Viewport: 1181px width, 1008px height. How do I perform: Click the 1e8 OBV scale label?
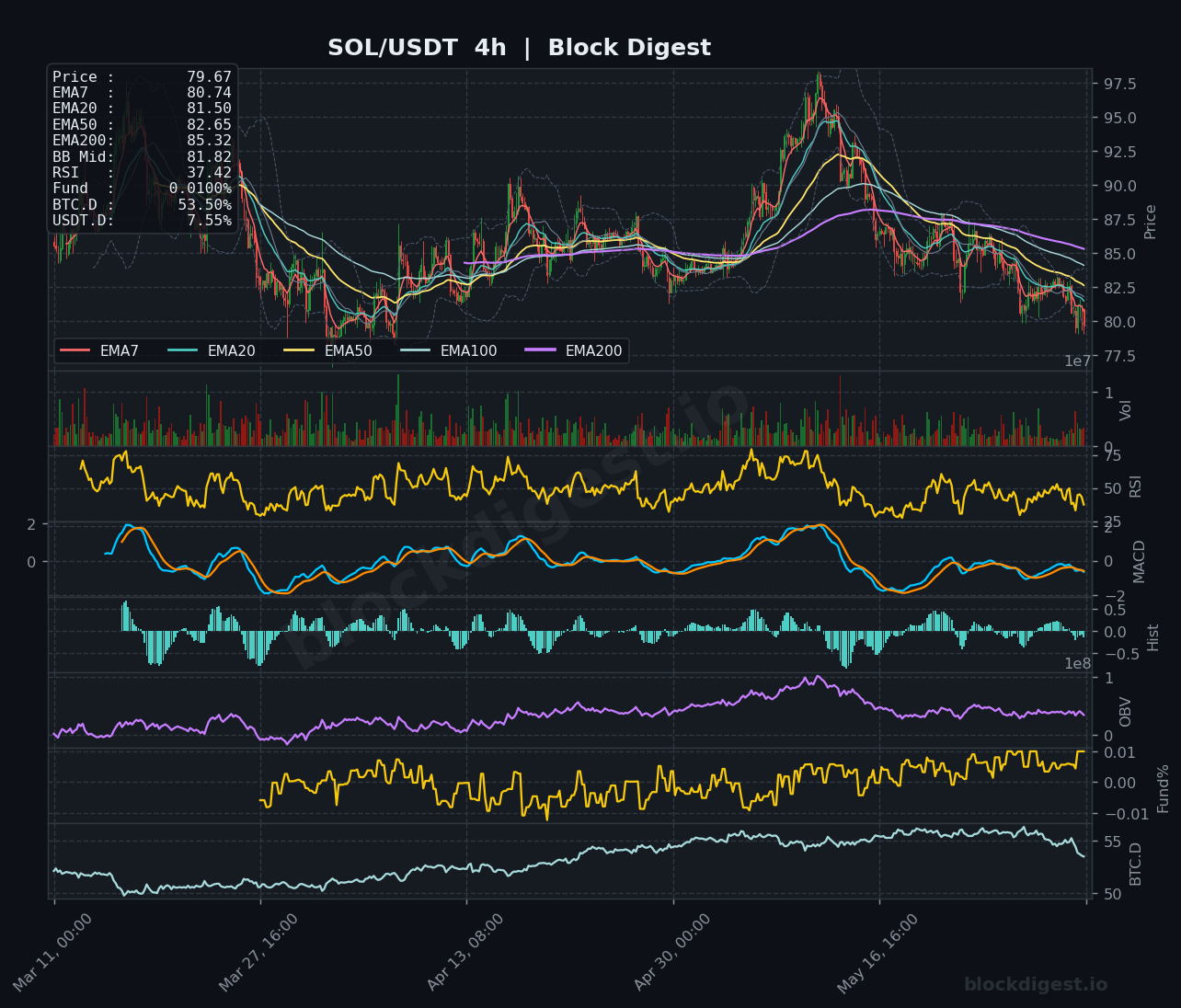(x=1078, y=664)
